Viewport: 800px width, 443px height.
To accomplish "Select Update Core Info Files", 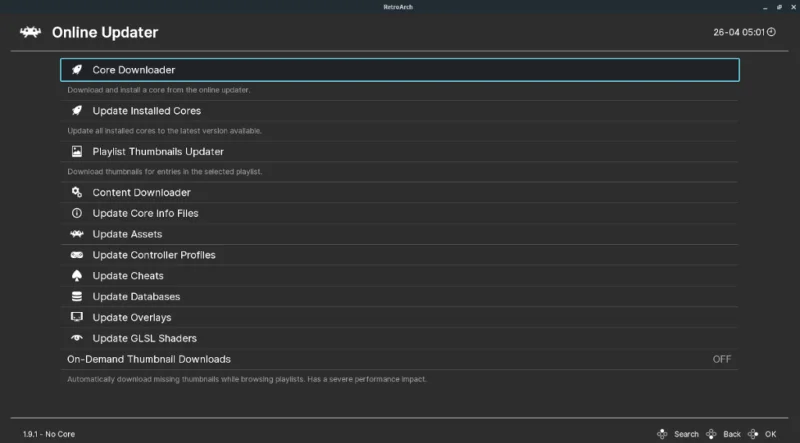I will 399,213.
